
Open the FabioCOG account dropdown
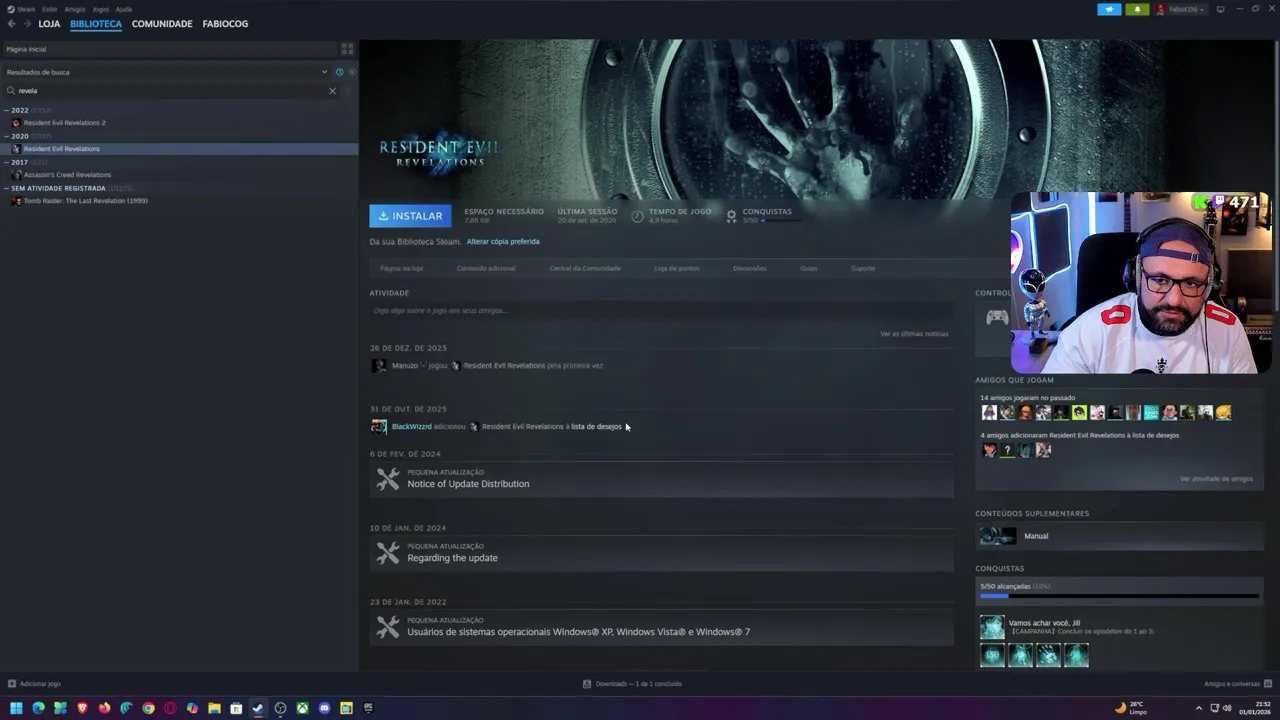[1180, 9]
